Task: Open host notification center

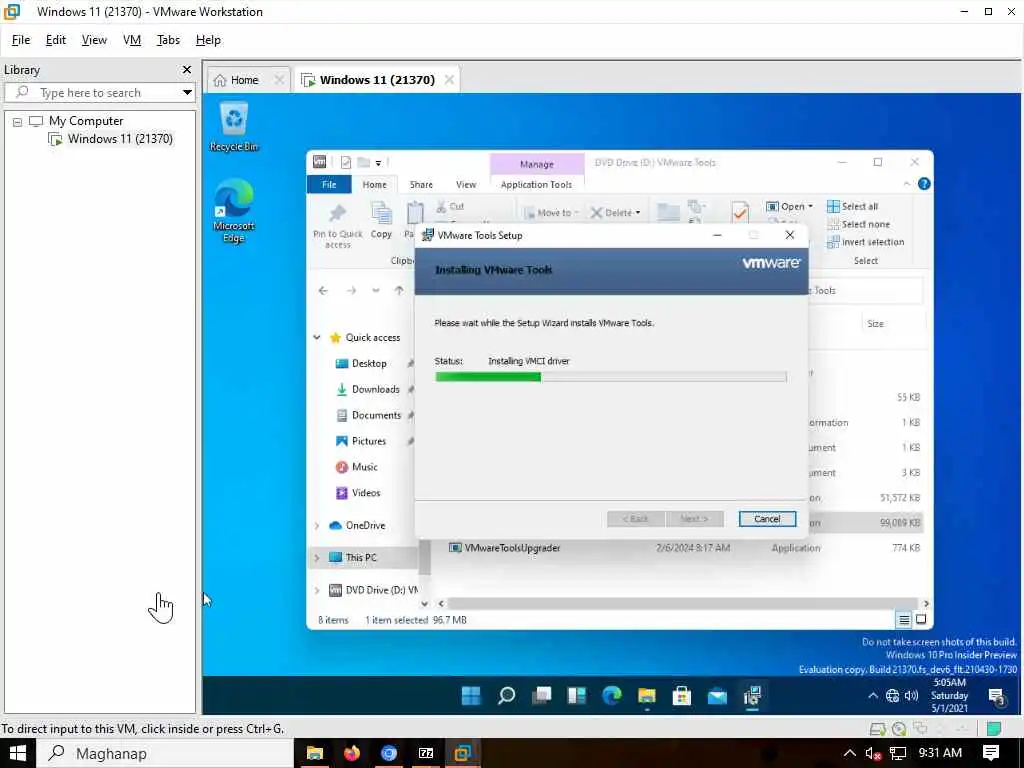Action: (991, 754)
